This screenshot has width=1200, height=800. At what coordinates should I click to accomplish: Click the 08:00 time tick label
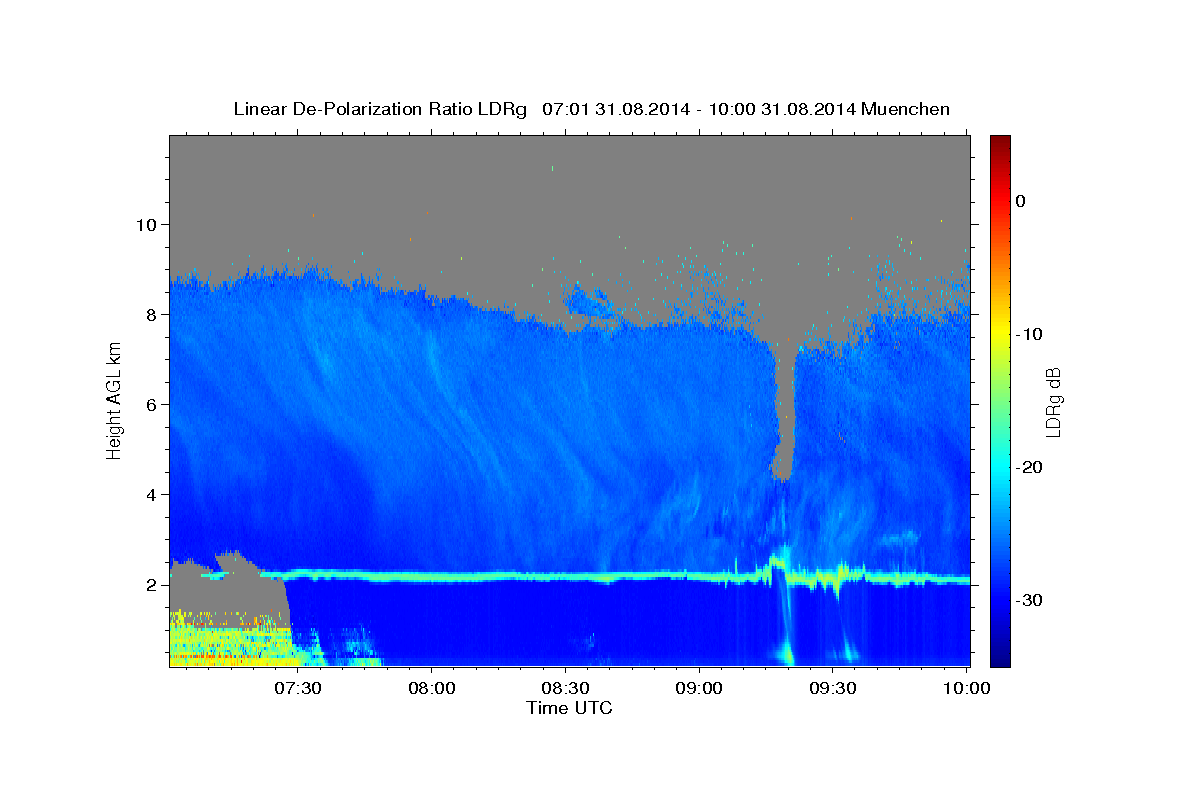(432, 688)
